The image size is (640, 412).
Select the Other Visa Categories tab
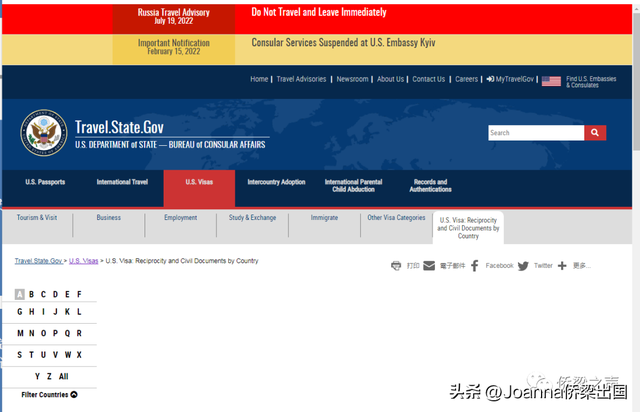click(396, 218)
